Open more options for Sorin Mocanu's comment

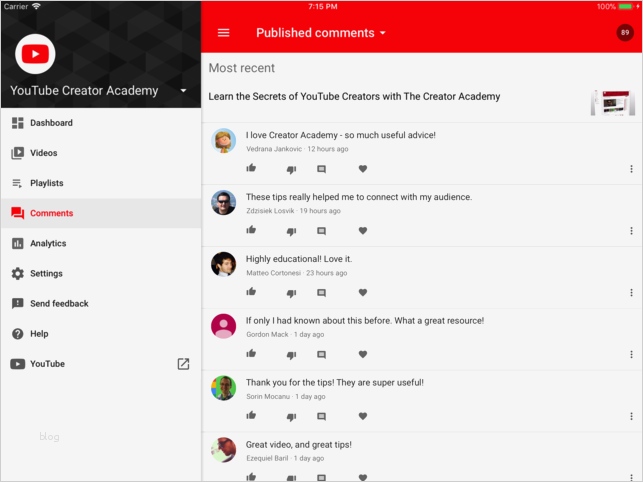pos(631,416)
